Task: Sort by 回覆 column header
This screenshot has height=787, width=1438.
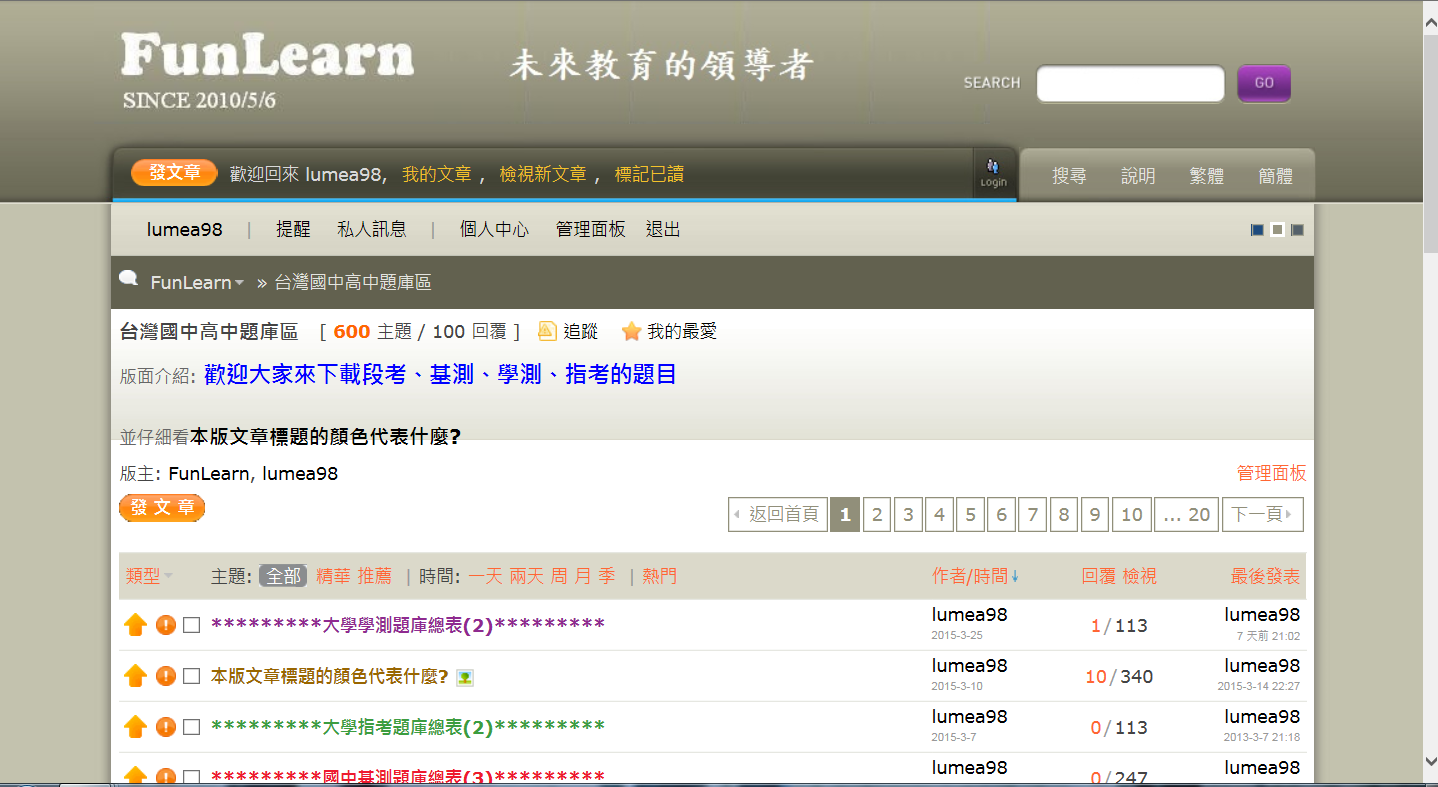Action: pyautogui.click(x=1099, y=576)
